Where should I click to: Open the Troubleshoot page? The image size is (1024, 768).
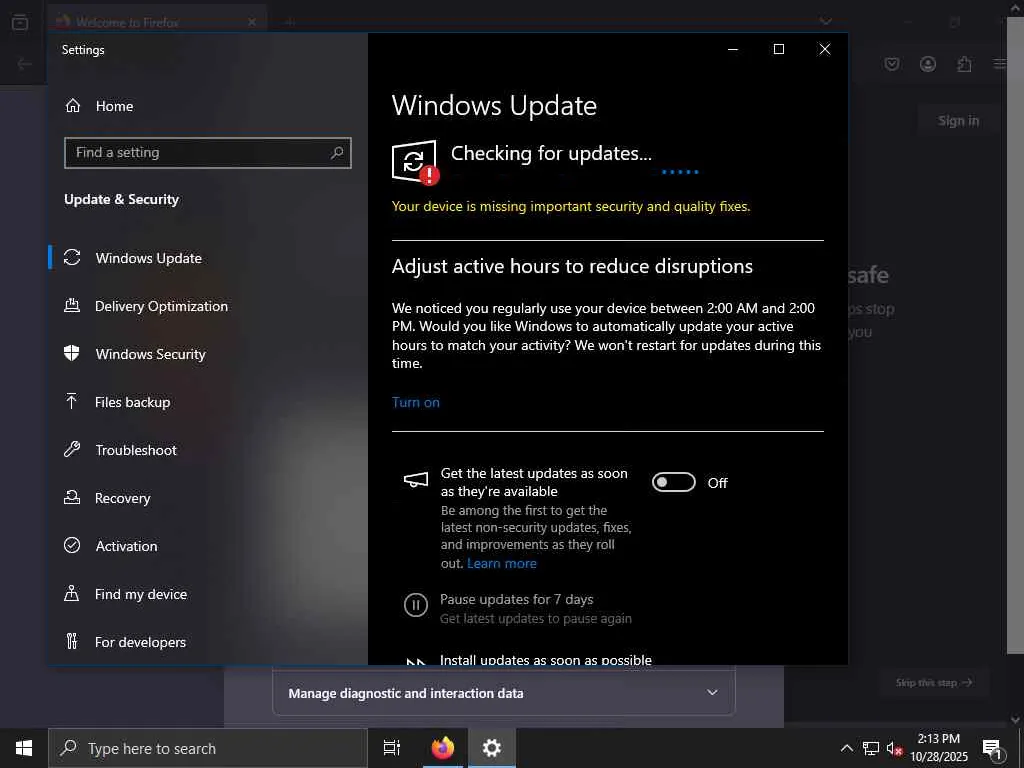pyautogui.click(x=136, y=450)
